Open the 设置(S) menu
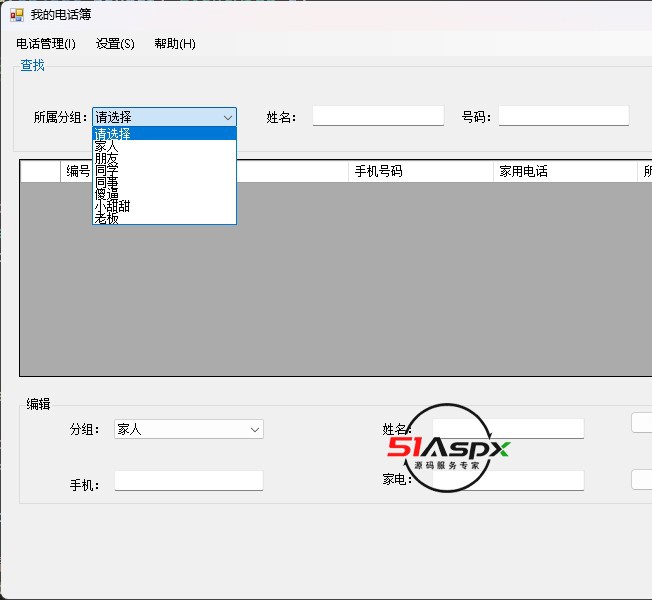 [x=115, y=44]
